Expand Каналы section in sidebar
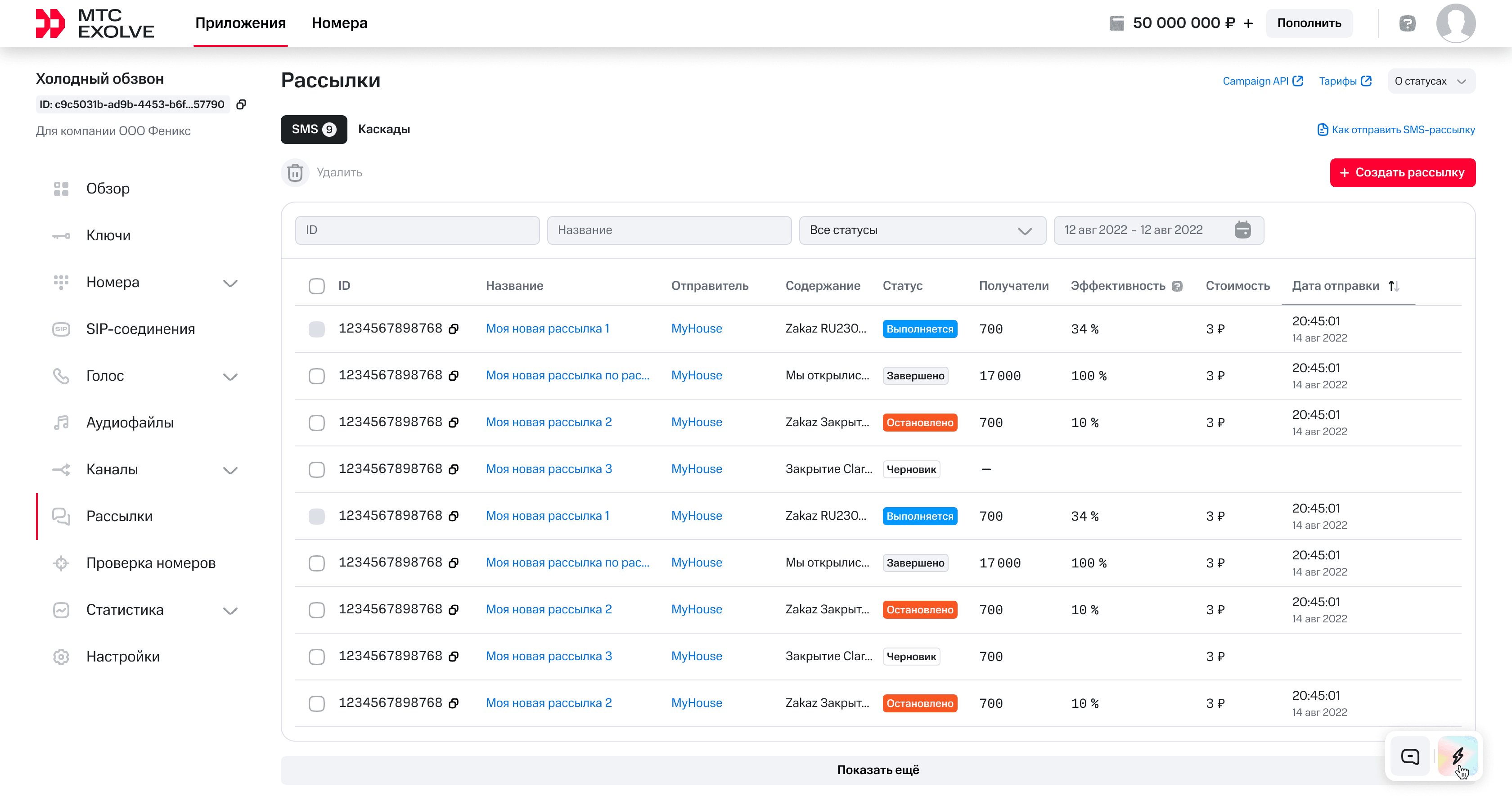Screen dimensions: 1512x810 click(230, 470)
